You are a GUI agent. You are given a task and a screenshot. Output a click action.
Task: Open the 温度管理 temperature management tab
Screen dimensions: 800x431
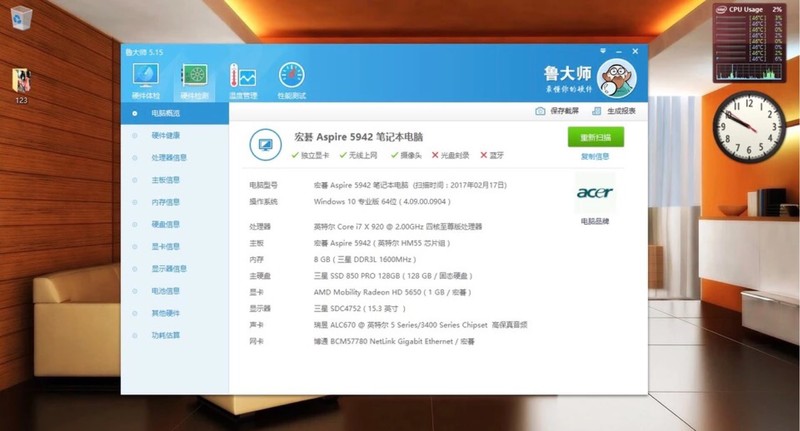tap(243, 81)
